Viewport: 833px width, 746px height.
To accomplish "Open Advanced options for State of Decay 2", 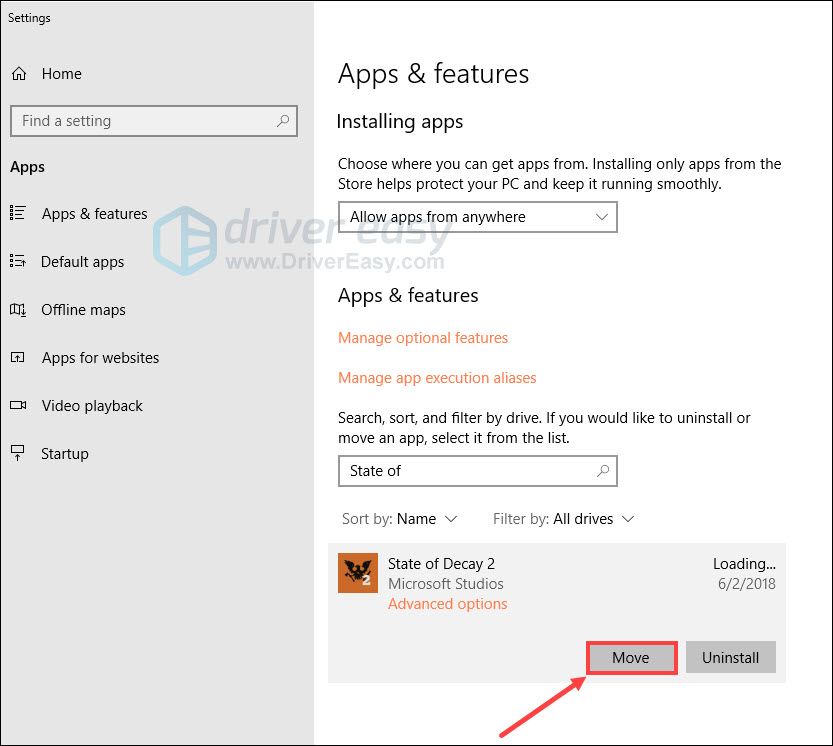I will click(x=447, y=604).
